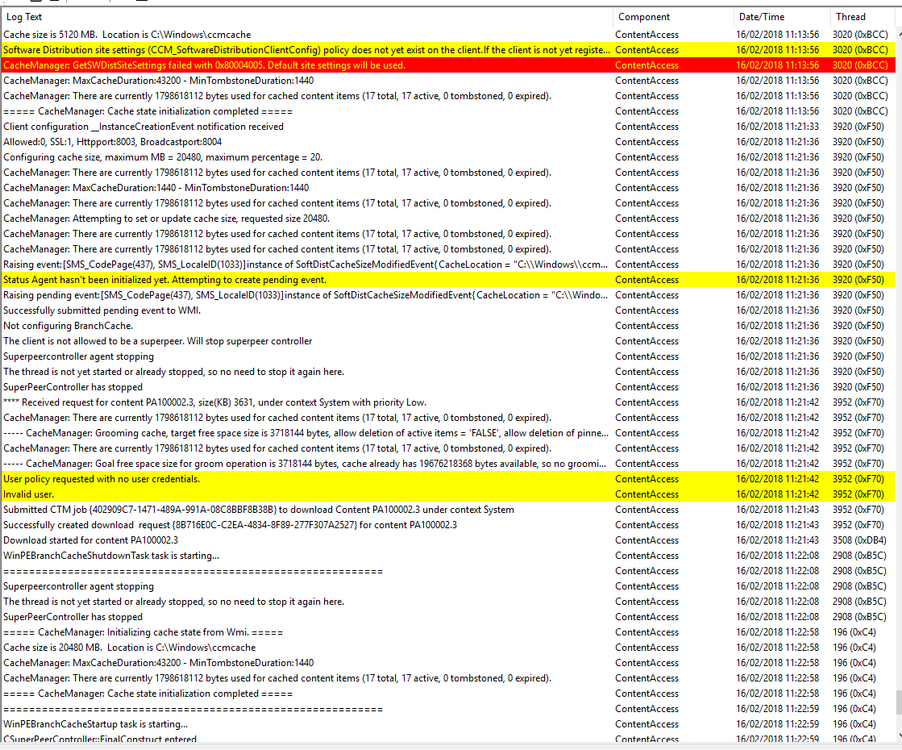This screenshot has width=902, height=750.
Task: Select 'Grooming cache, target free space size' row
Action: tap(448, 433)
